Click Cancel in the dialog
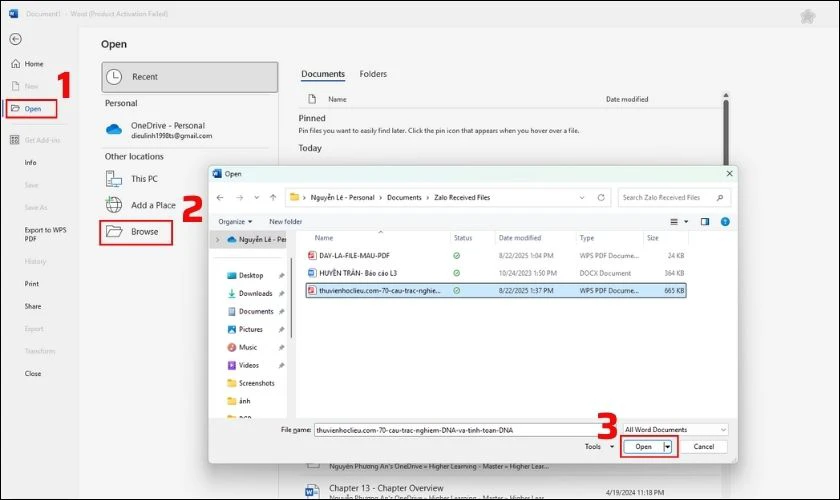Image resolution: width=840 pixels, height=500 pixels. (x=703, y=446)
